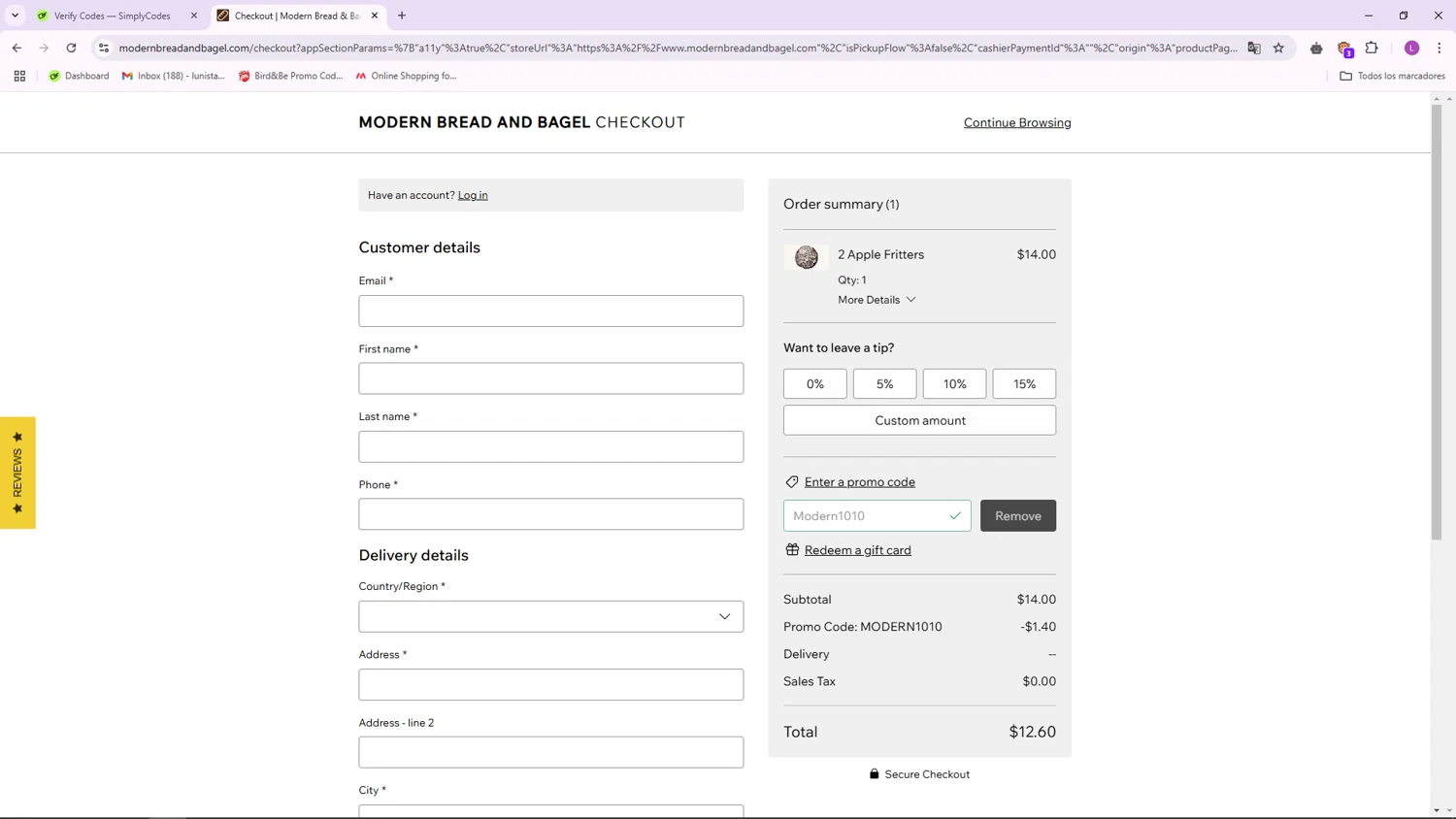Click the Total $12.60 amount

pyautogui.click(x=1032, y=732)
